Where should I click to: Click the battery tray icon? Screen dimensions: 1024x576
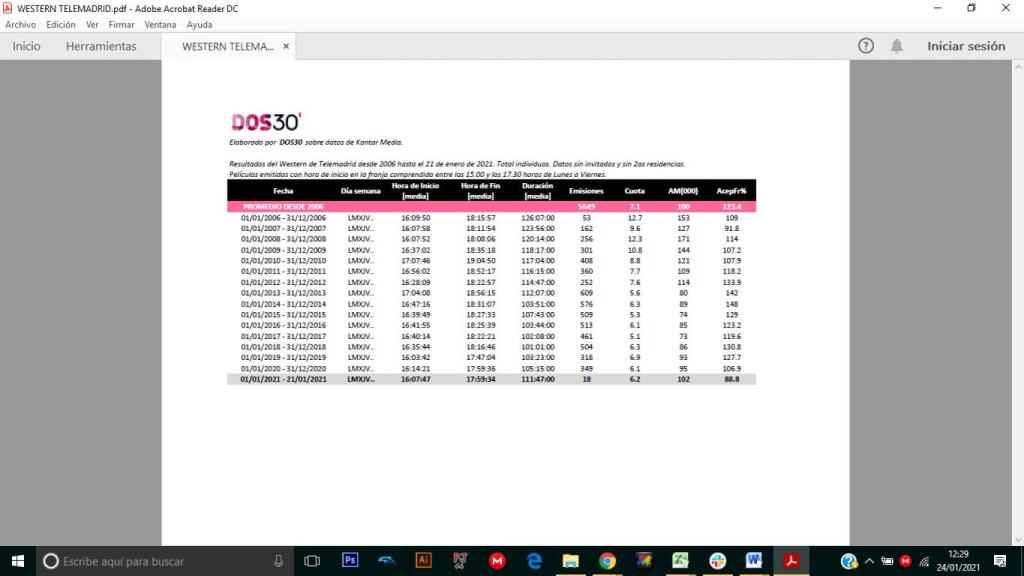887,561
